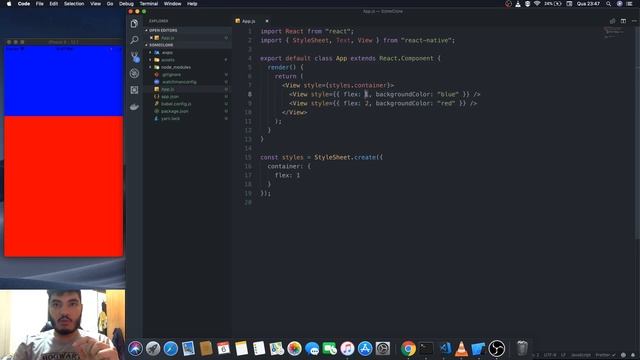The height and width of the screenshot is (360, 640).
Task: Click the webcam video overlay
Action: pos(62,325)
